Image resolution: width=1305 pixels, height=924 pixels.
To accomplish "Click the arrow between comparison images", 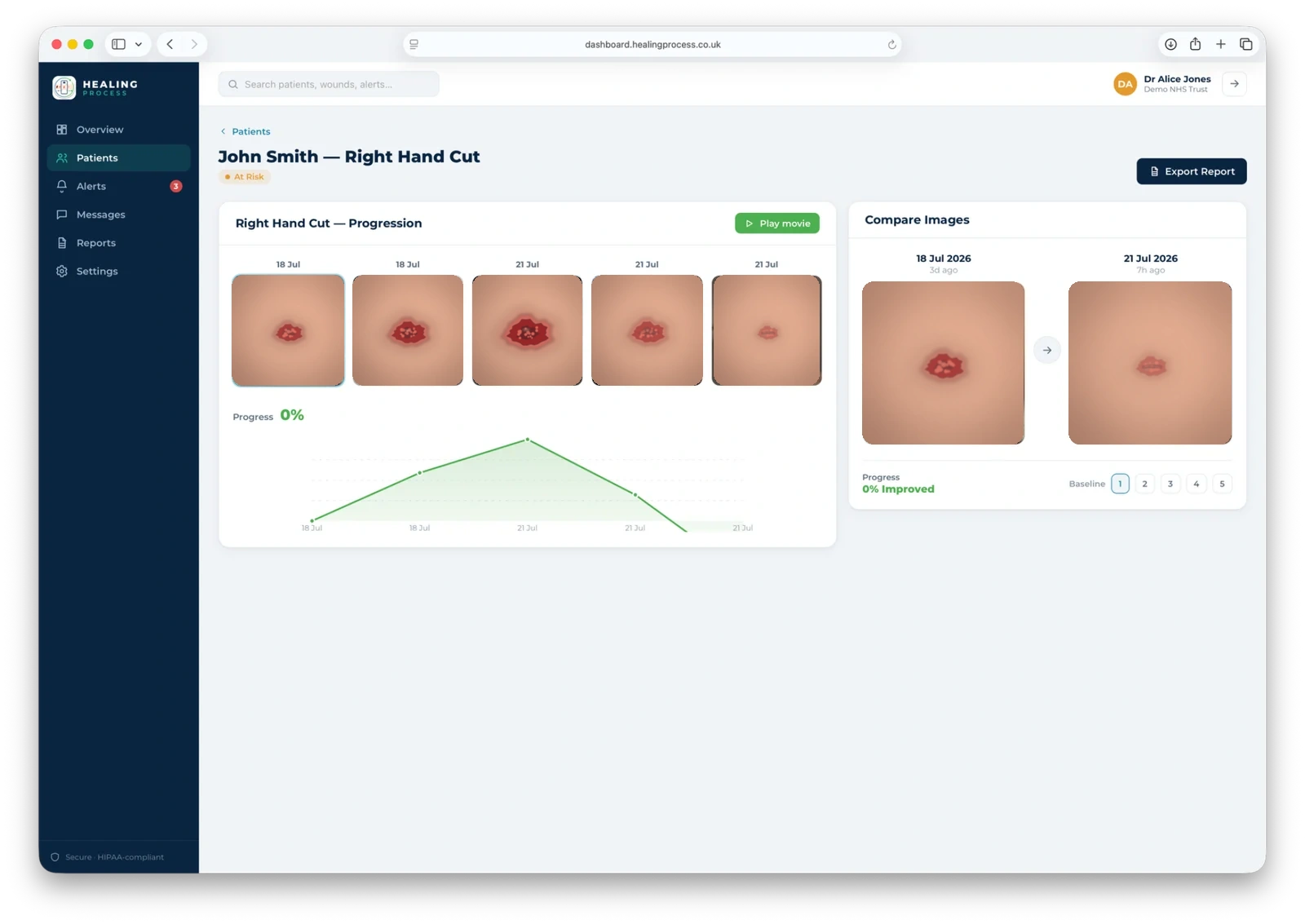I will [x=1047, y=350].
